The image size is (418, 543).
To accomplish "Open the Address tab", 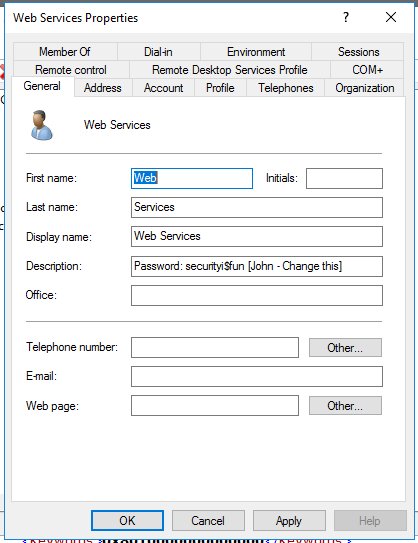I will tap(103, 88).
